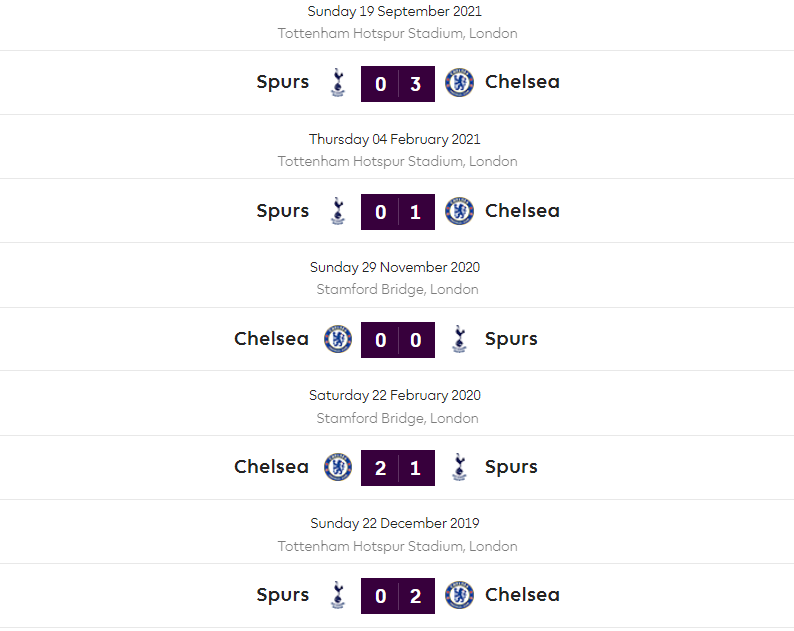View the 0-2 score from 22 December 2019
The height and width of the screenshot is (631, 794).
(x=398, y=595)
